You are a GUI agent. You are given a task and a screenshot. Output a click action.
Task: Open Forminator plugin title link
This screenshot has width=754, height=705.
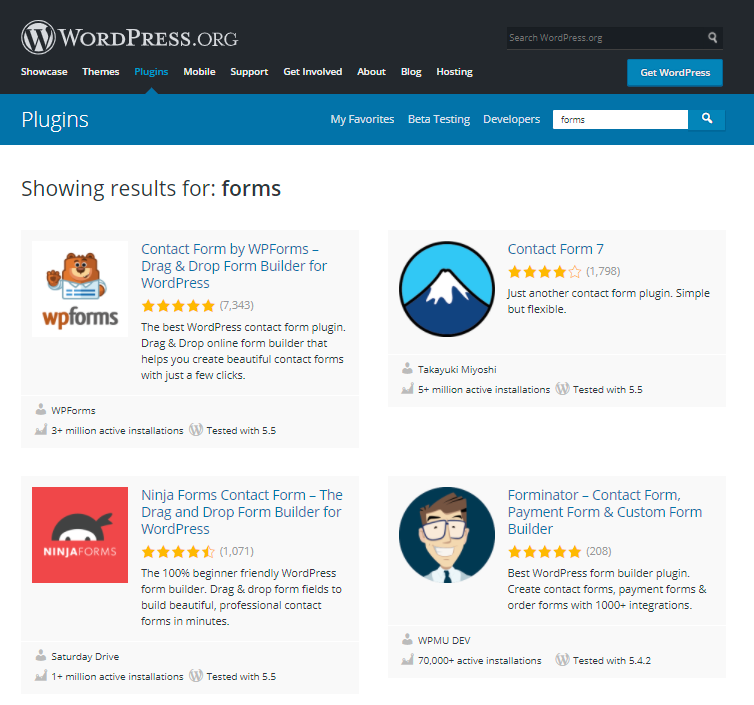pos(605,512)
